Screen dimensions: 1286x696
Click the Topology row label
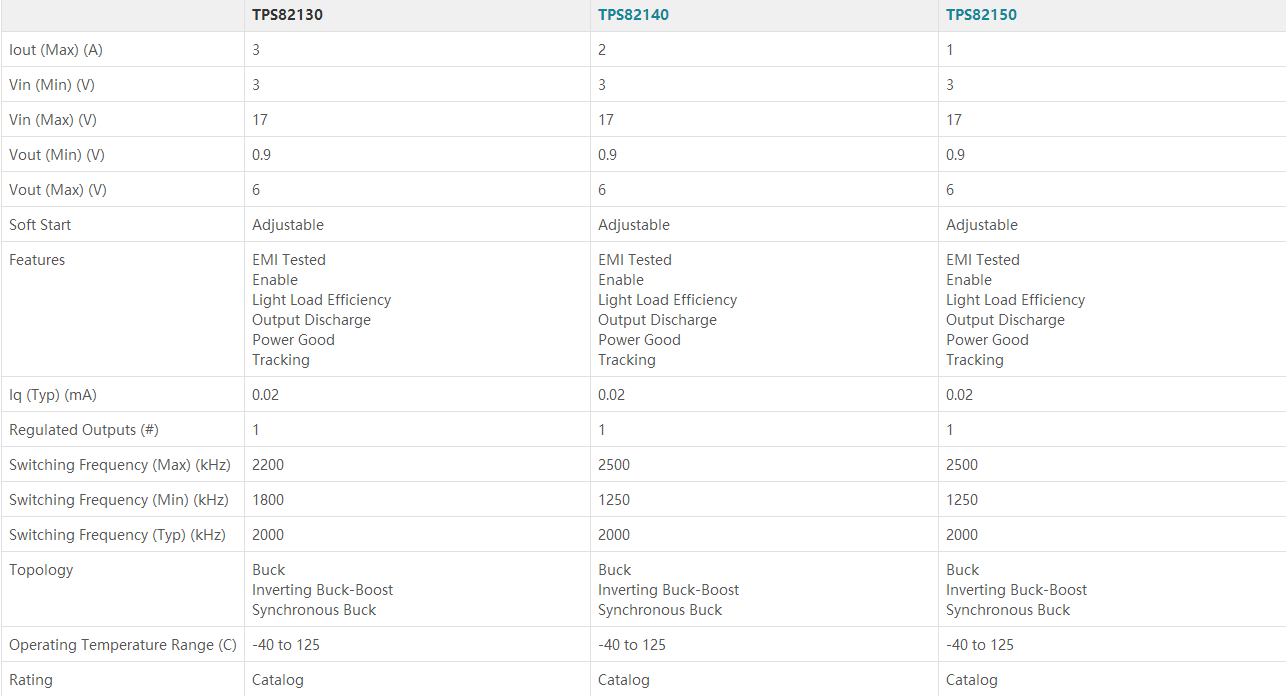coord(41,570)
